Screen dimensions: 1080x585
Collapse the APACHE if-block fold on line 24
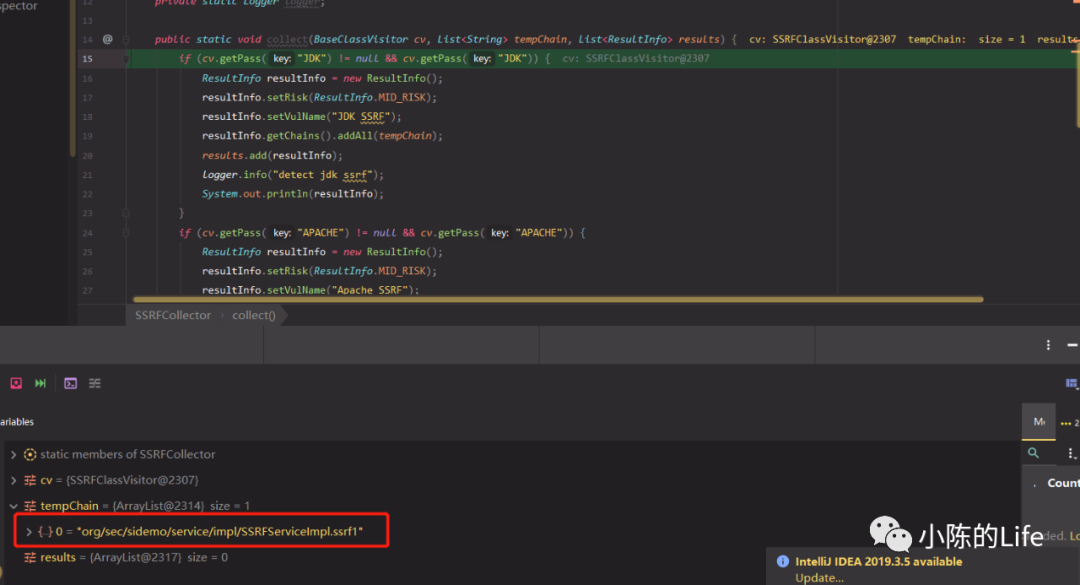[126, 233]
